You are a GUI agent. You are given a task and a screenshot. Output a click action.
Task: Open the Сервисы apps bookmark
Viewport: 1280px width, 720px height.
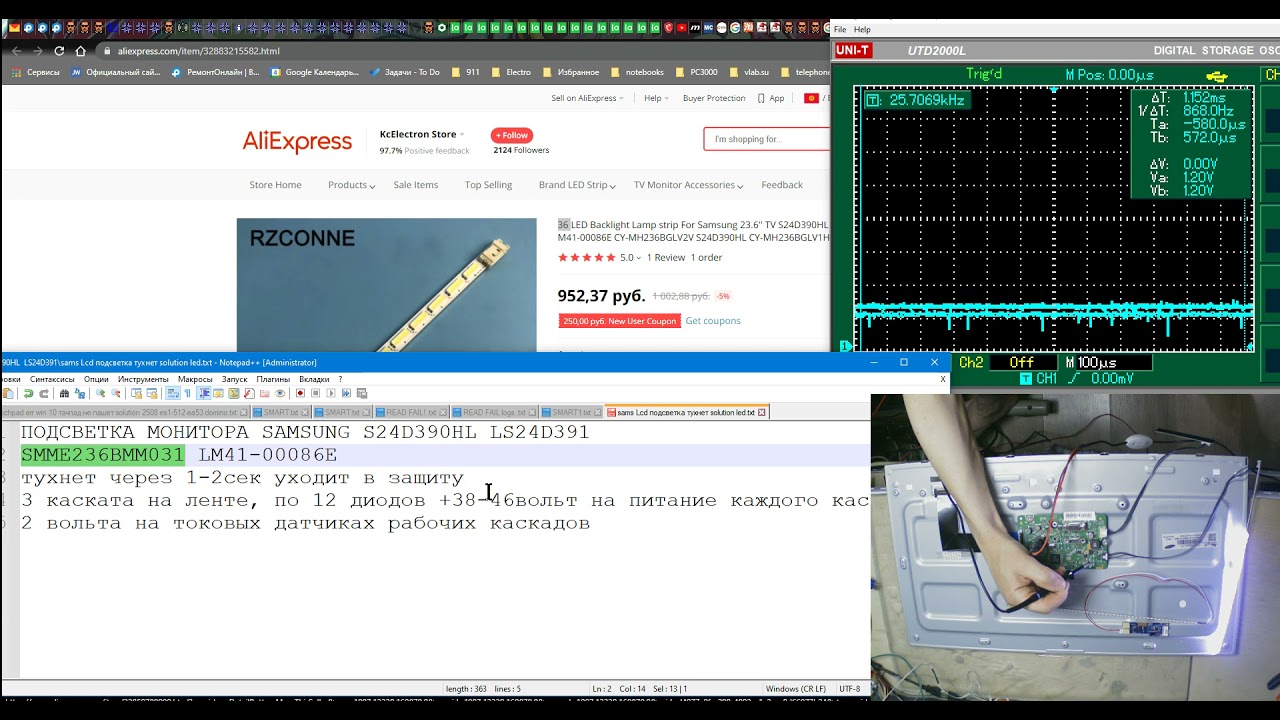pyautogui.click(x=35, y=72)
